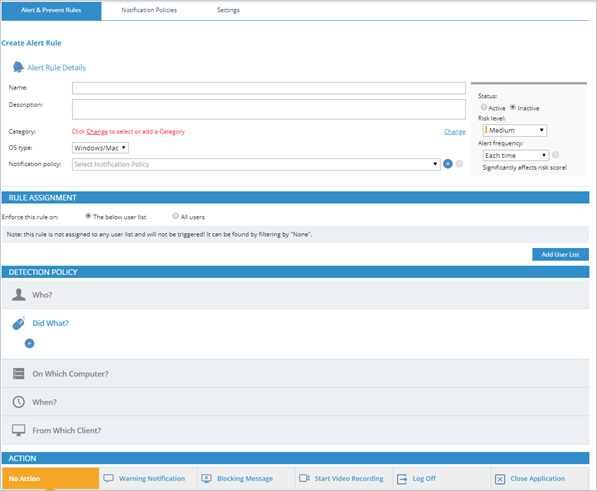Set status to Active

pos(484,107)
